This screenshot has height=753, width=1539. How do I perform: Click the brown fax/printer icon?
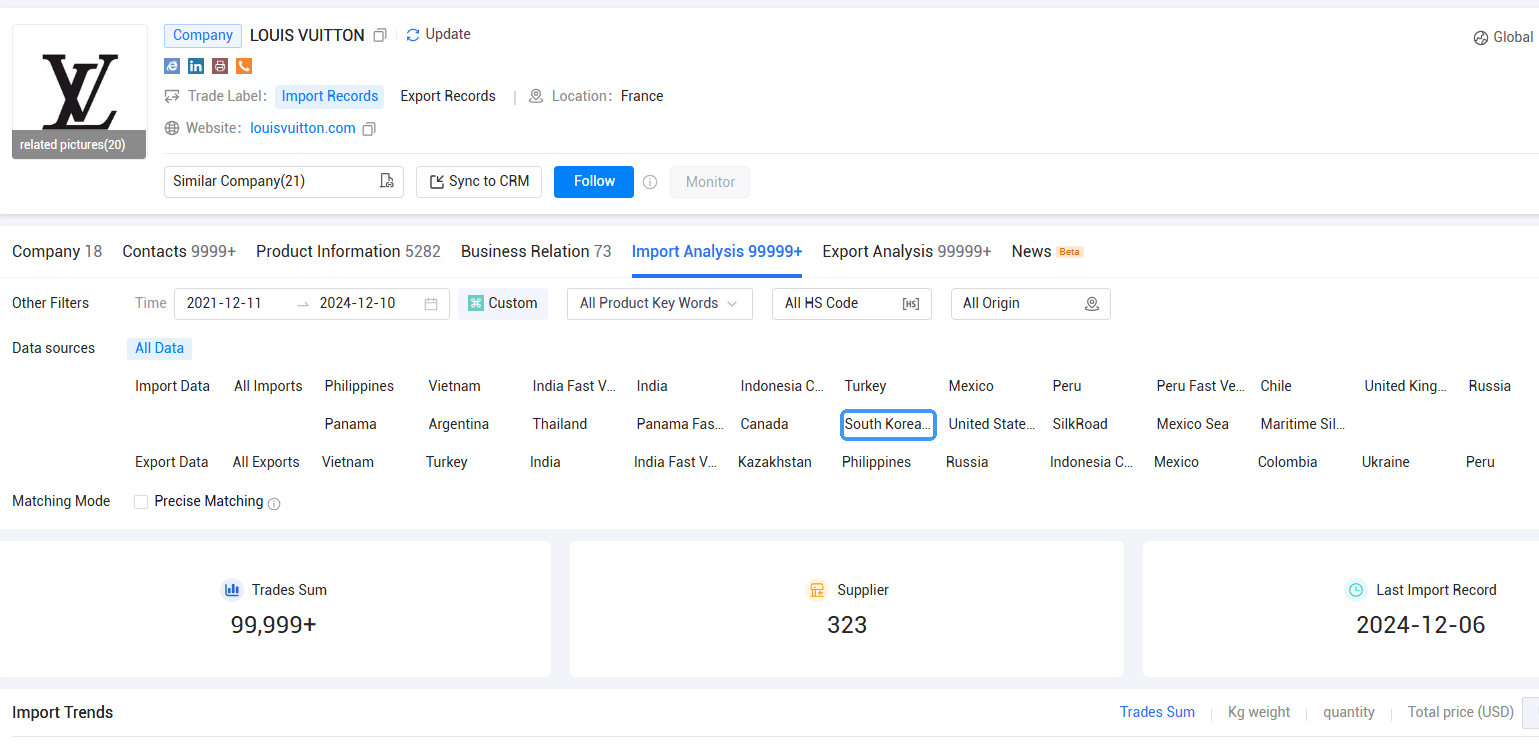(x=220, y=66)
